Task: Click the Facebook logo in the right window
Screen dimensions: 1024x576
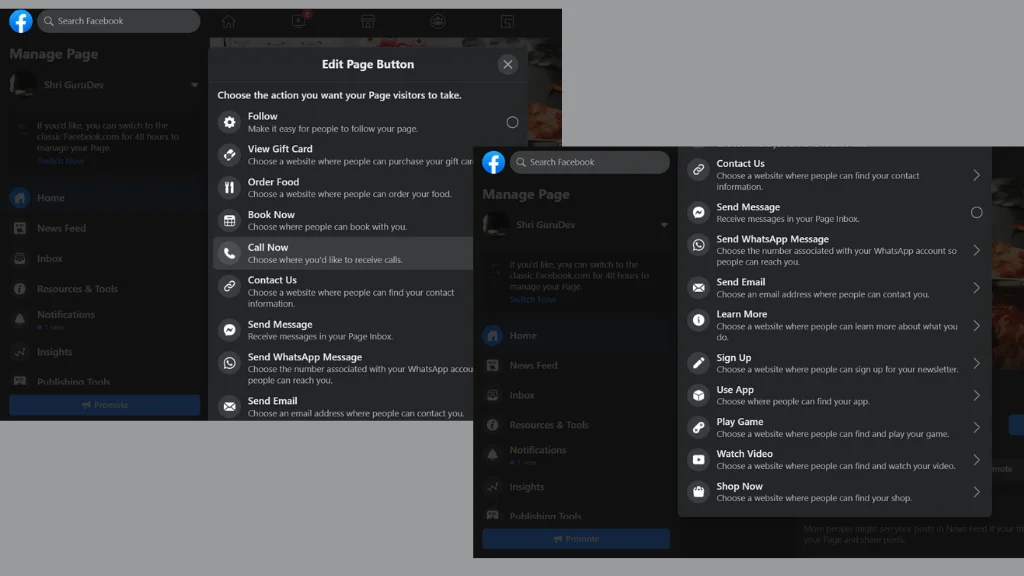Action: [x=494, y=162]
